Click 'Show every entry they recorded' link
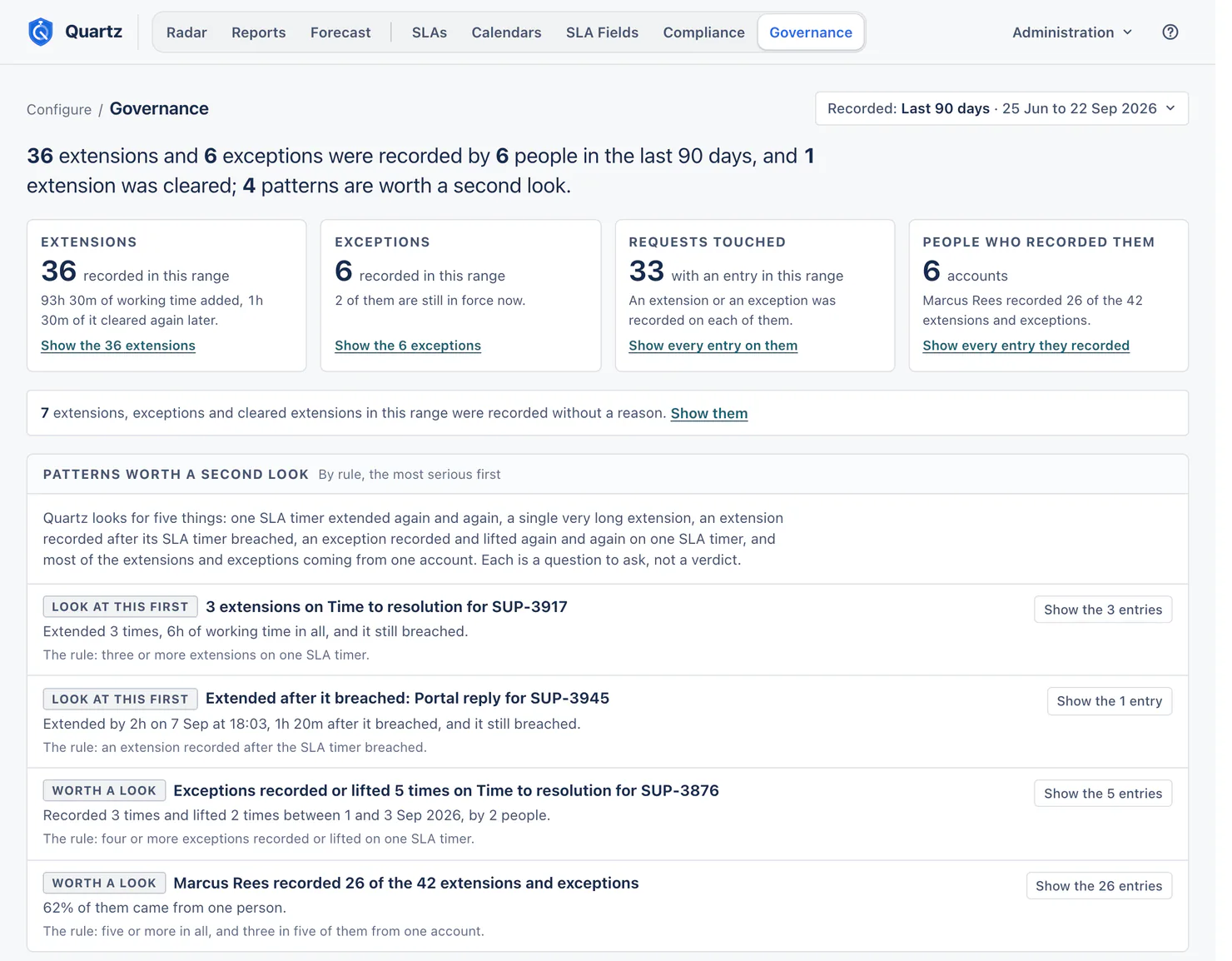1232x961 pixels. pos(1026,346)
